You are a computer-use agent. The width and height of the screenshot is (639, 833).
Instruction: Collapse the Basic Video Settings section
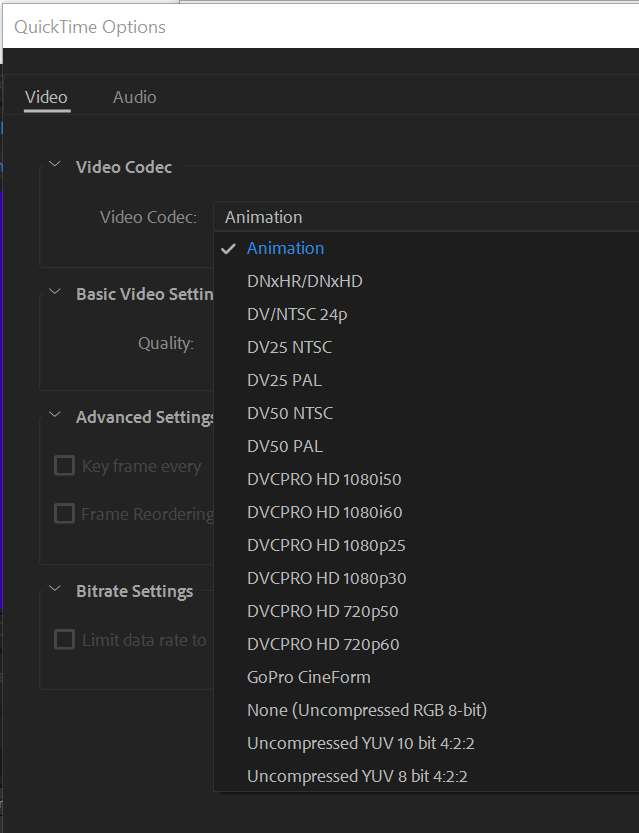[x=55, y=292]
